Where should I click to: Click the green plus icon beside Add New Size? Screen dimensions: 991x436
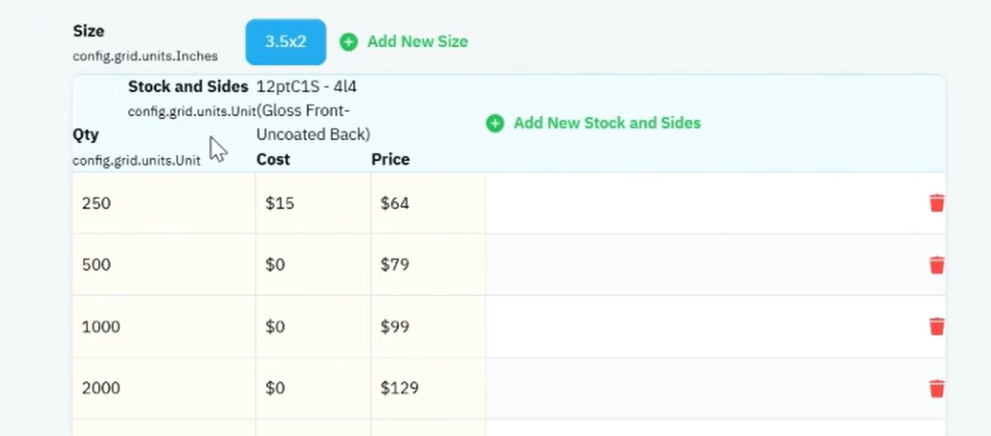click(x=348, y=42)
